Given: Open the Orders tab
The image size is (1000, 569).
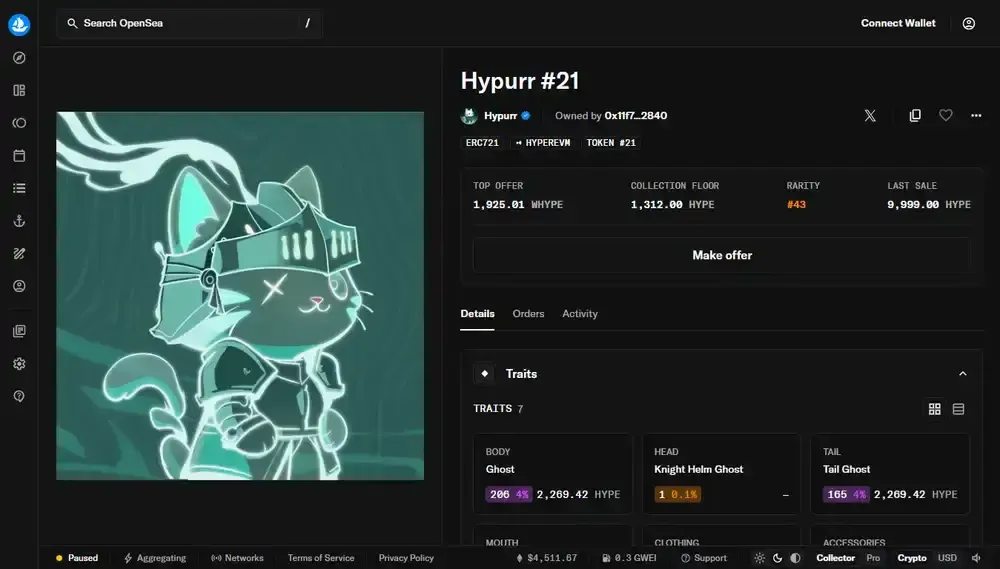Looking at the screenshot, I should click(528, 314).
